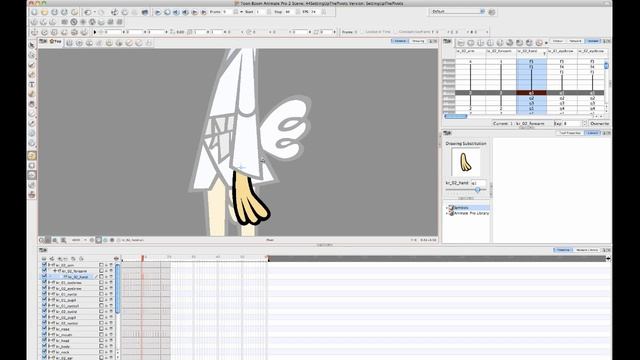Uncheck the kr_02_arm layer checkbox
The height and width of the screenshot is (360, 640).
[x=44, y=264]
